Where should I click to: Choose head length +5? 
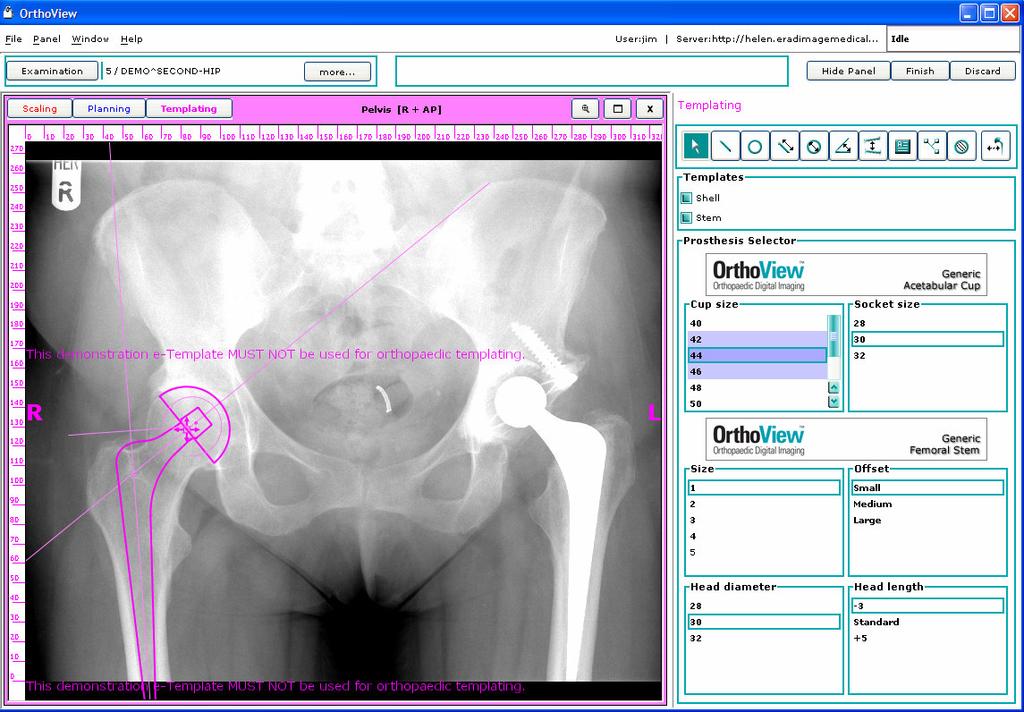coord(927,638)
